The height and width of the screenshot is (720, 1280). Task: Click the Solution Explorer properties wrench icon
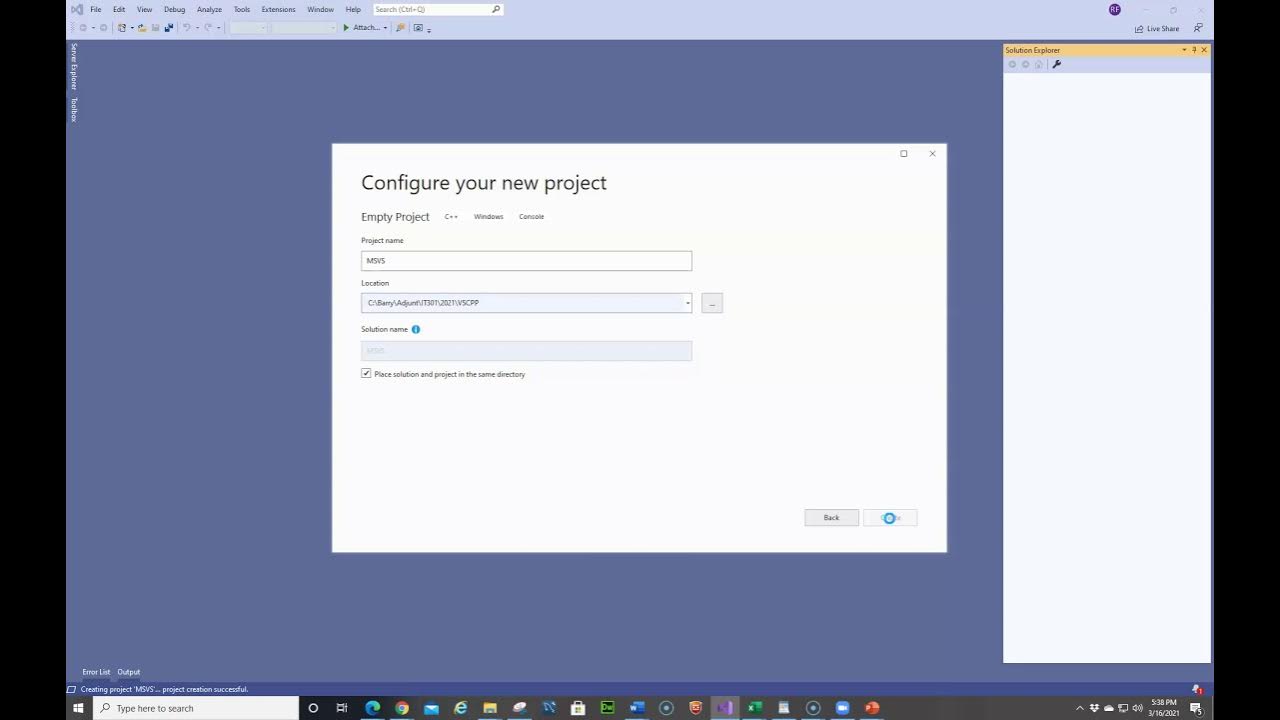click(1056, 64)
